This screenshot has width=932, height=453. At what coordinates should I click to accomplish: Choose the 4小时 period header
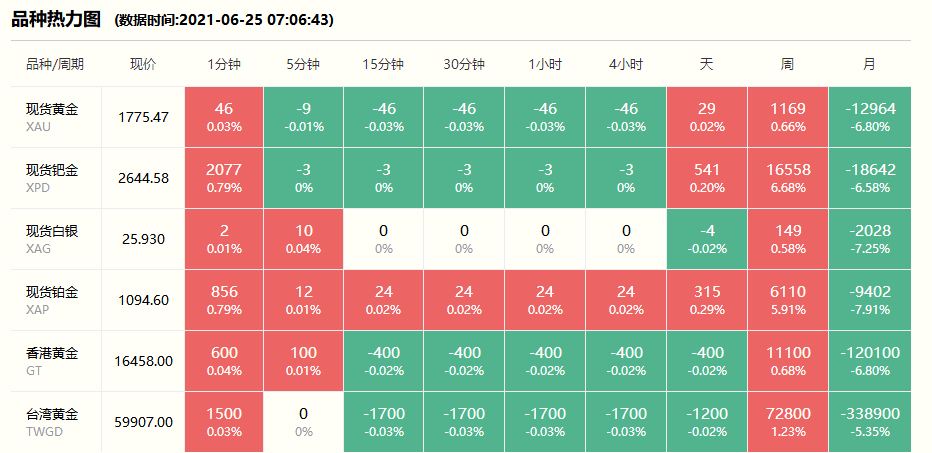coord(625,64)
